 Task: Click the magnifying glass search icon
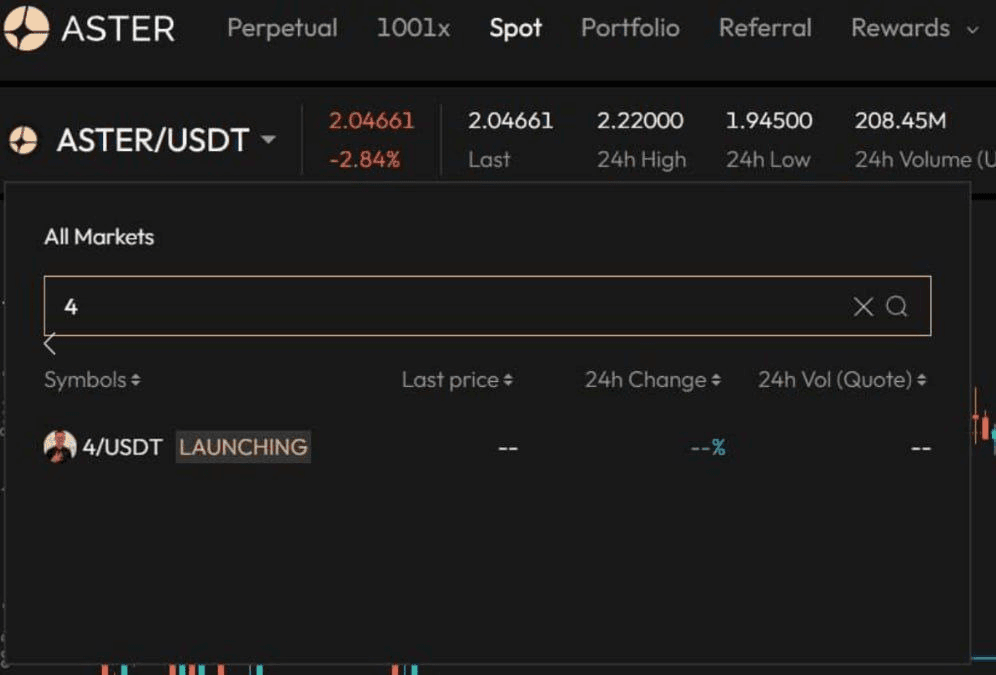897,307
